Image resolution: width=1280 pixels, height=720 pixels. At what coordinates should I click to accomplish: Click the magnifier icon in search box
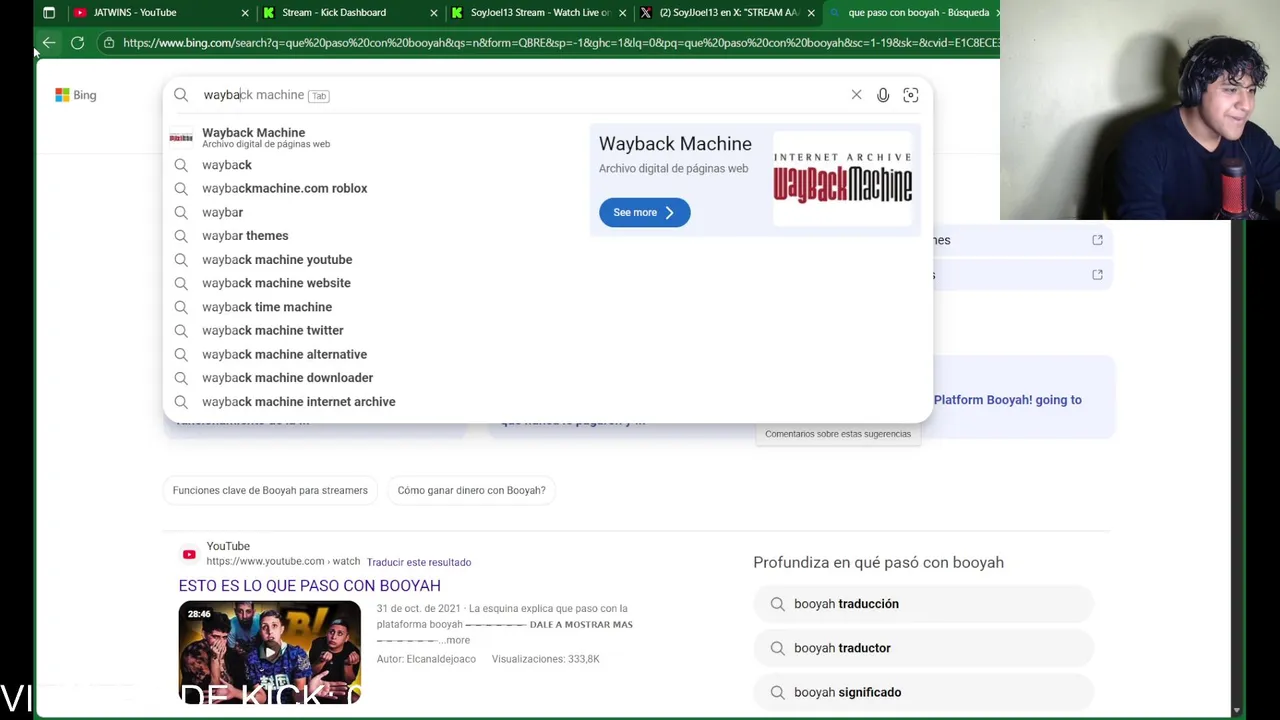click(181, 95)
